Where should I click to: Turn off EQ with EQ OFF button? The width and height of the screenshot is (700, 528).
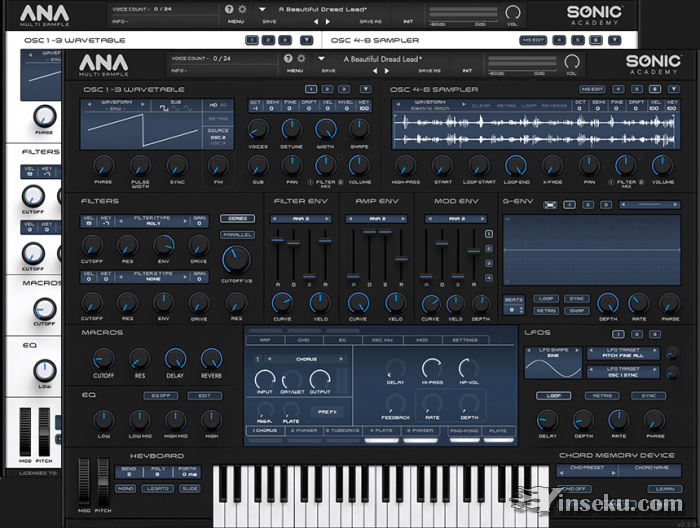click(x=161, y=395)
